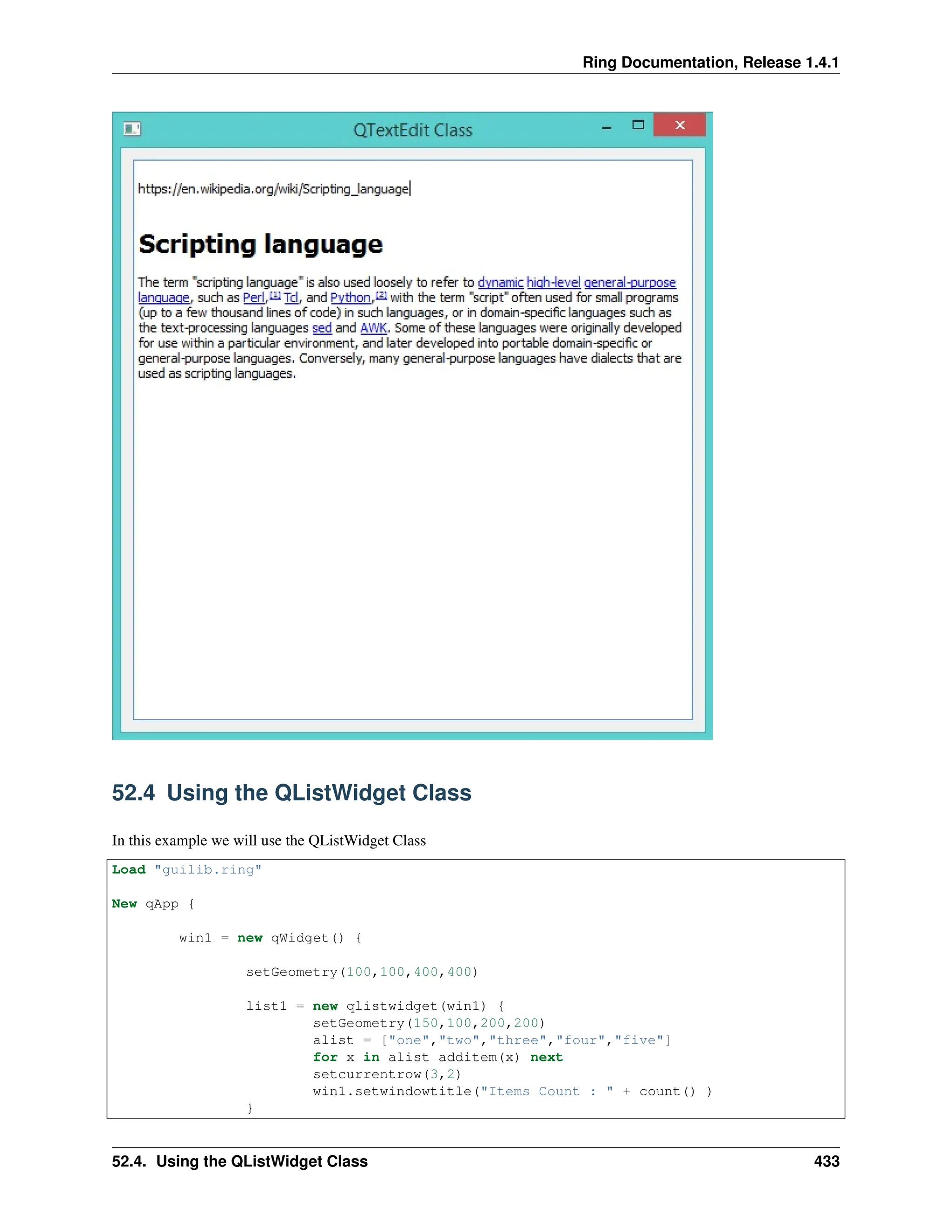Click the QTextEdit Class title bar text
The width and height of the screenshot is (952, 1232).
pos(412,130)
